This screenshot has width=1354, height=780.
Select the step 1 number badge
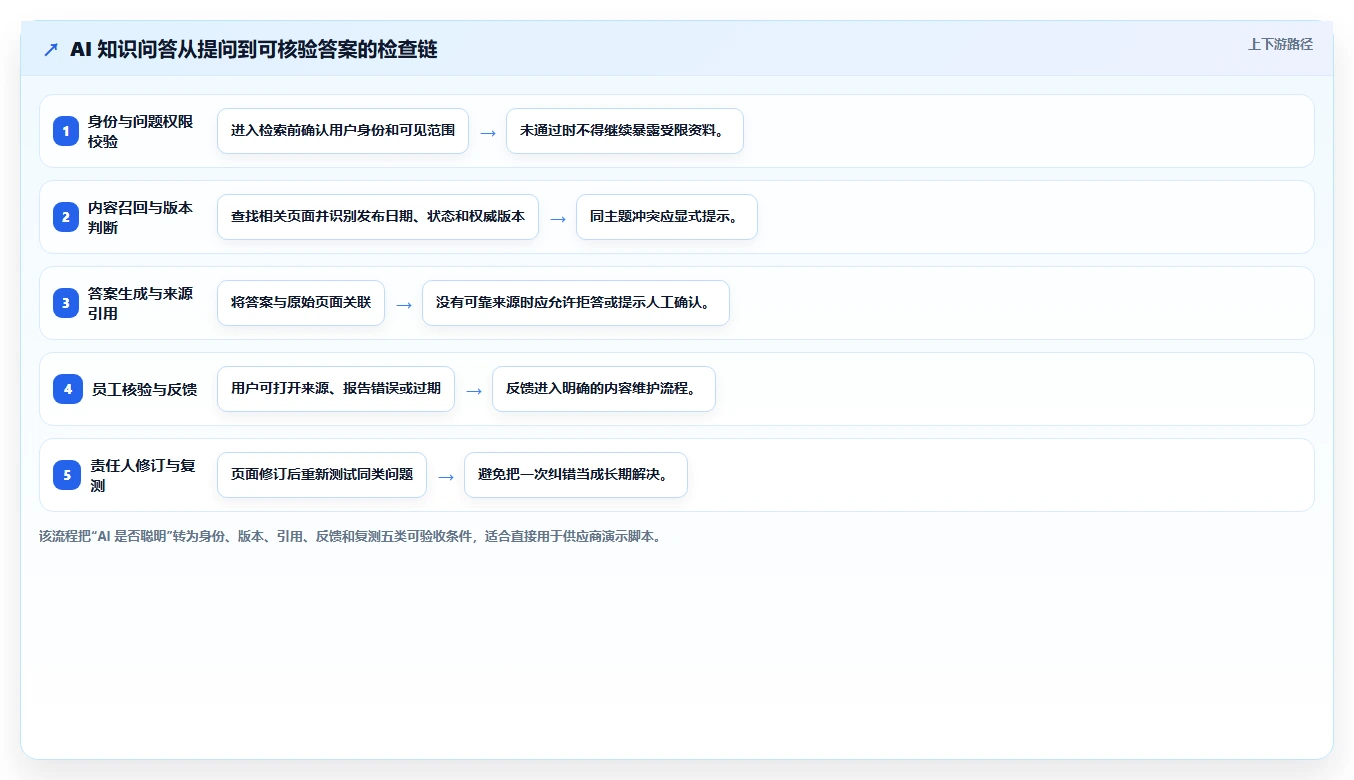pos(66,131)
